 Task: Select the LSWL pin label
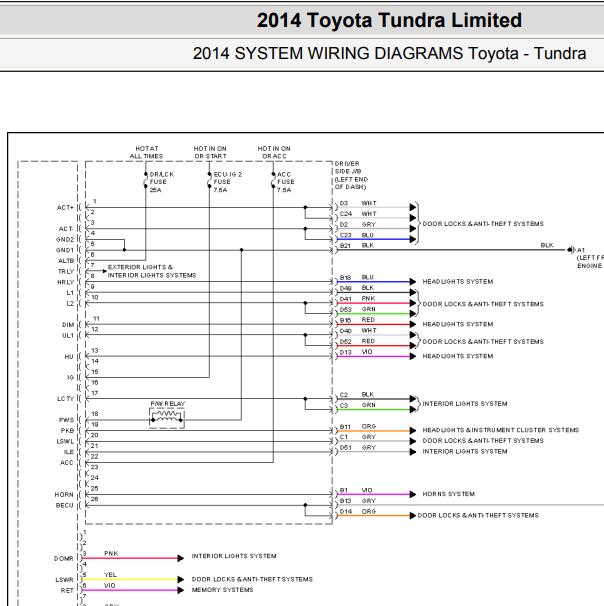(65, 441)
